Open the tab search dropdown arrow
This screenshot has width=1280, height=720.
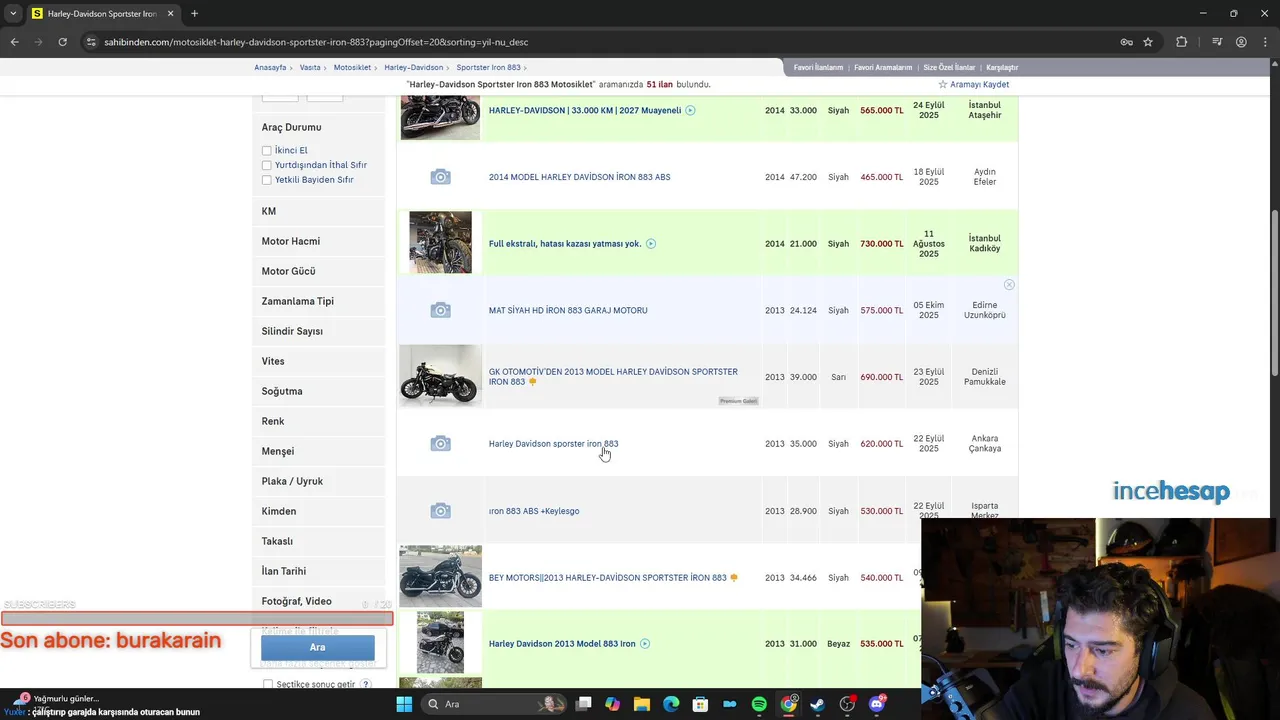coord(13,14)
